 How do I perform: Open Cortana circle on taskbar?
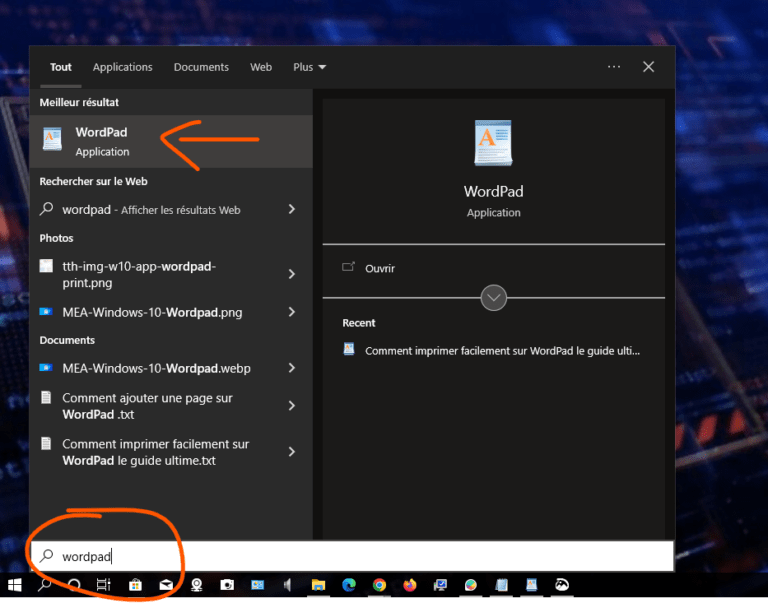click(74, 585)
